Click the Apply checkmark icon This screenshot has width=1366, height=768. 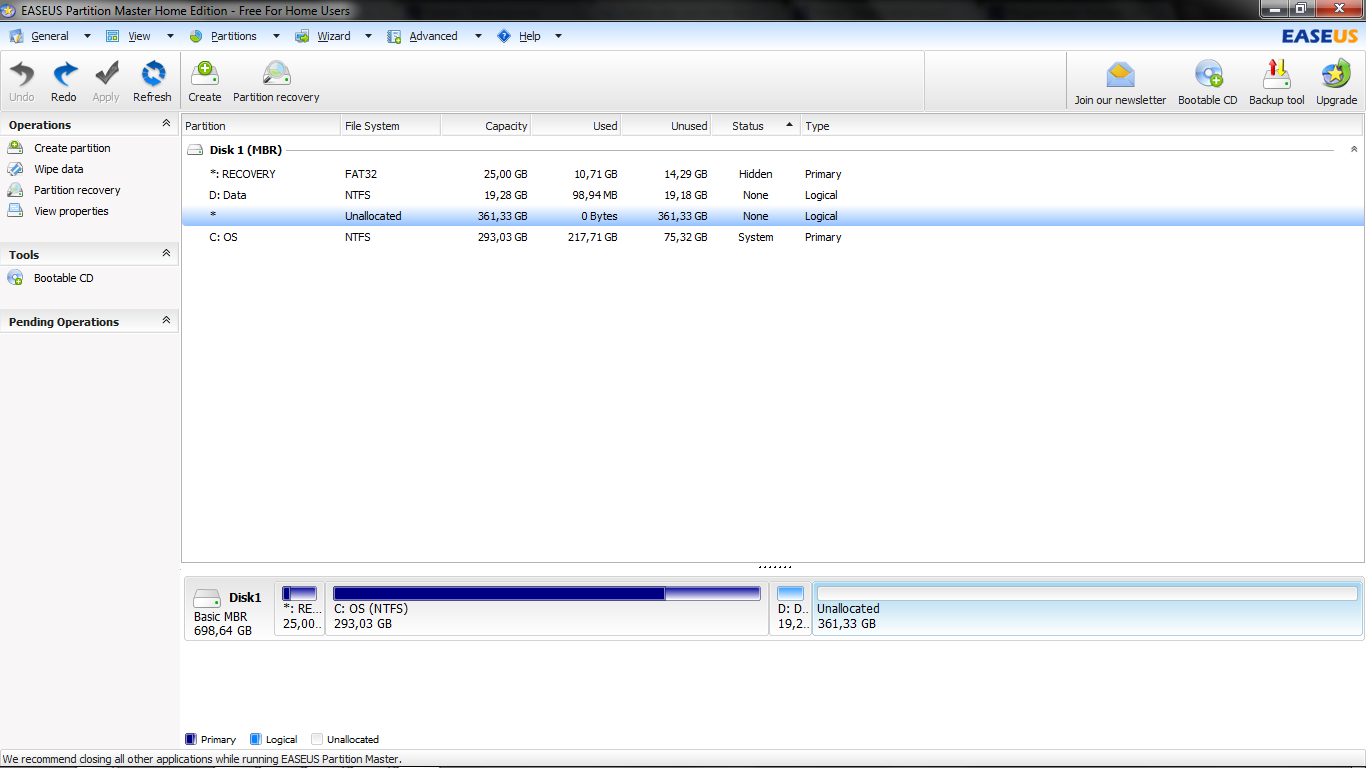[x=106, y=74]
